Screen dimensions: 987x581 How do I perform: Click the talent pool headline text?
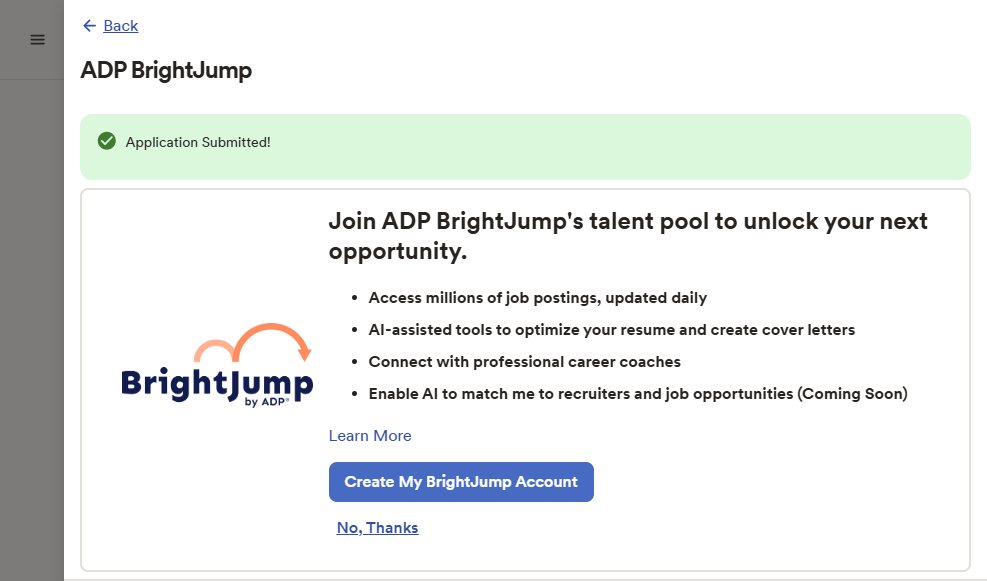point(628,236)
